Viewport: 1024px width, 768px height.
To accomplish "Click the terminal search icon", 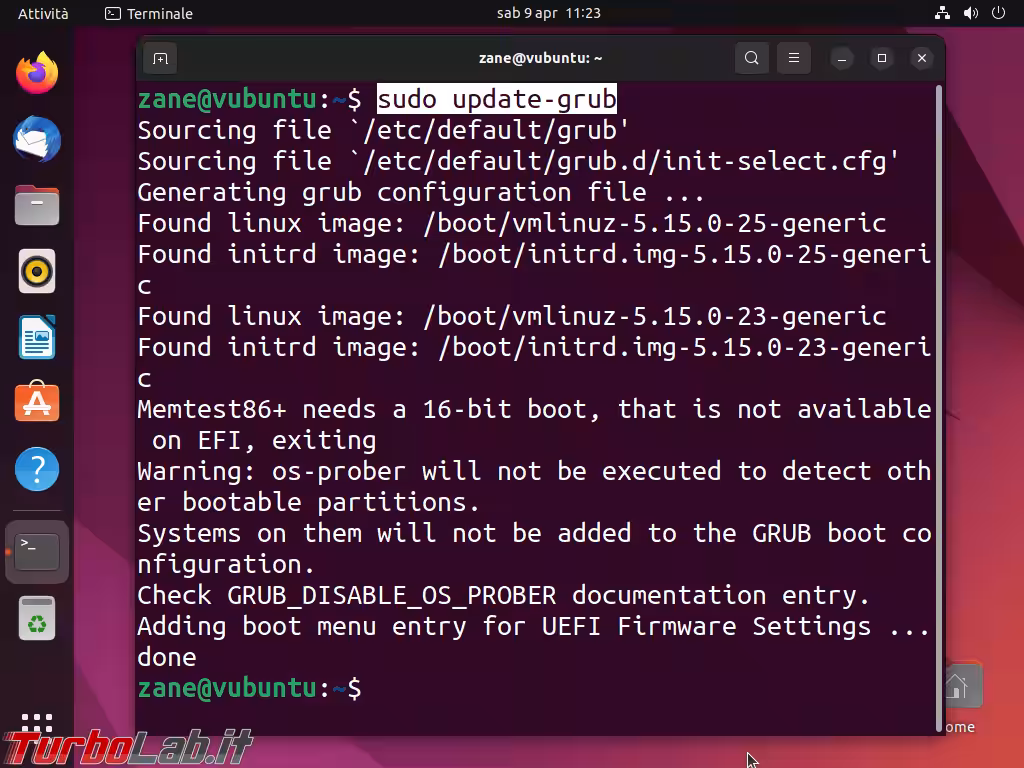I will [x=752, y=58].
